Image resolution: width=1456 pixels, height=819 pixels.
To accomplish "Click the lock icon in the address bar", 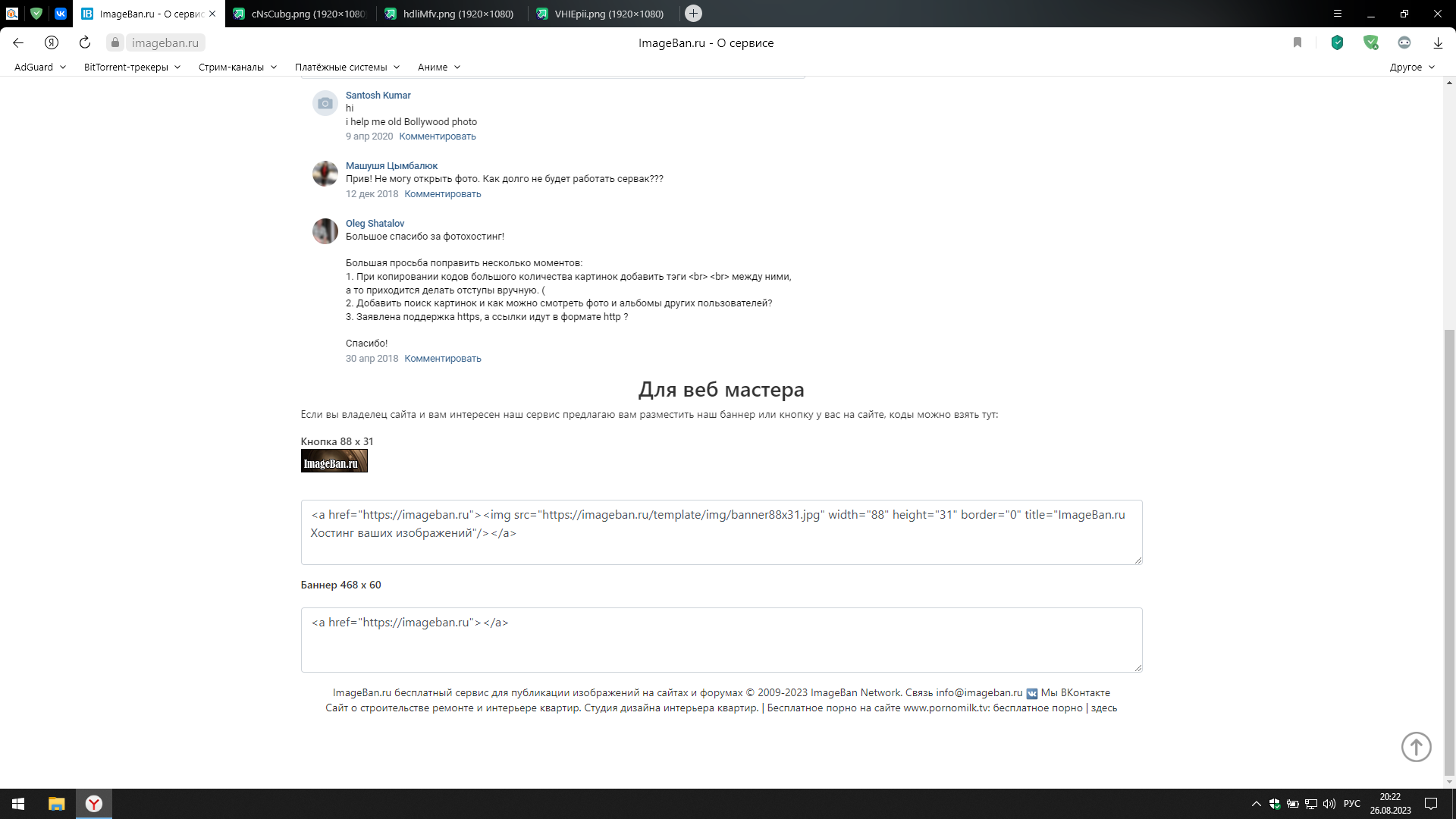I will point(115,42).
